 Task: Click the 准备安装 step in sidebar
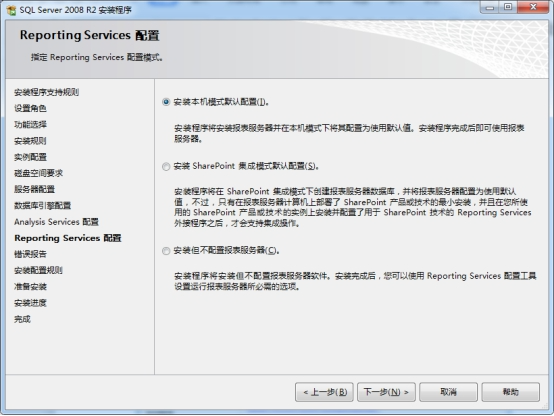[x=30, y=287]
